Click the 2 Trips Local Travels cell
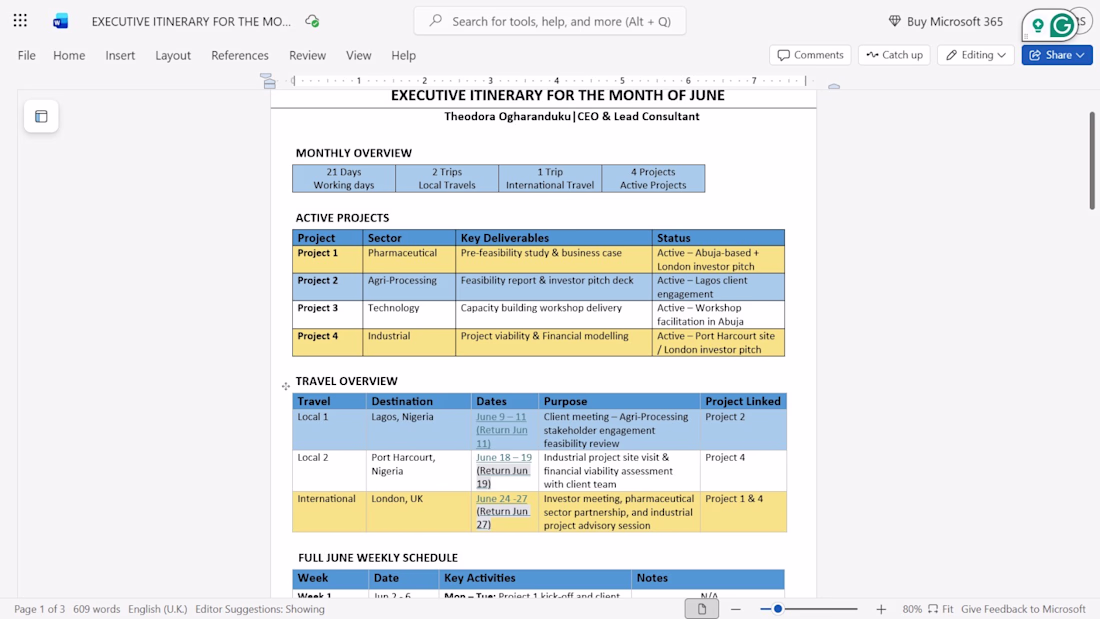The image size is (1100, 619). [x=447, y=178]
